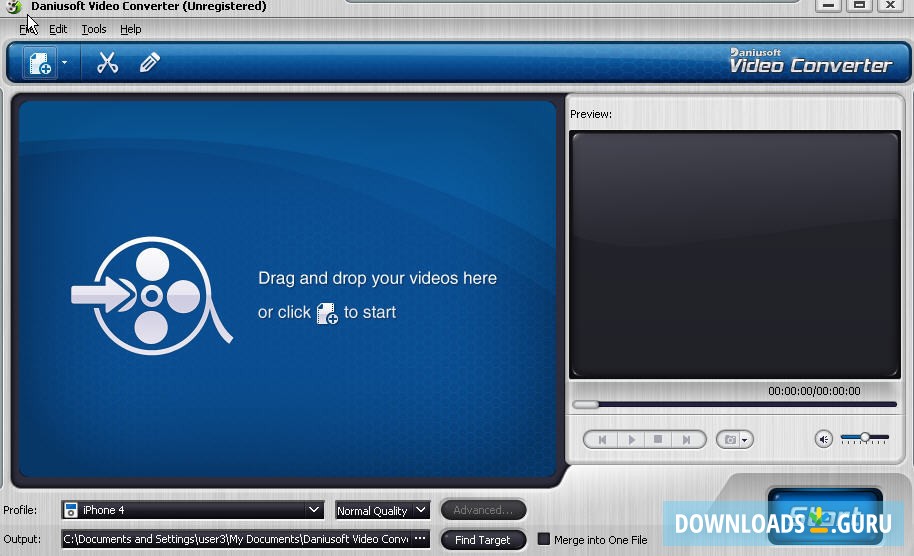Click the film reel import graphic
Viewport: 914px width, 556px height.
[x=152, y=295]
